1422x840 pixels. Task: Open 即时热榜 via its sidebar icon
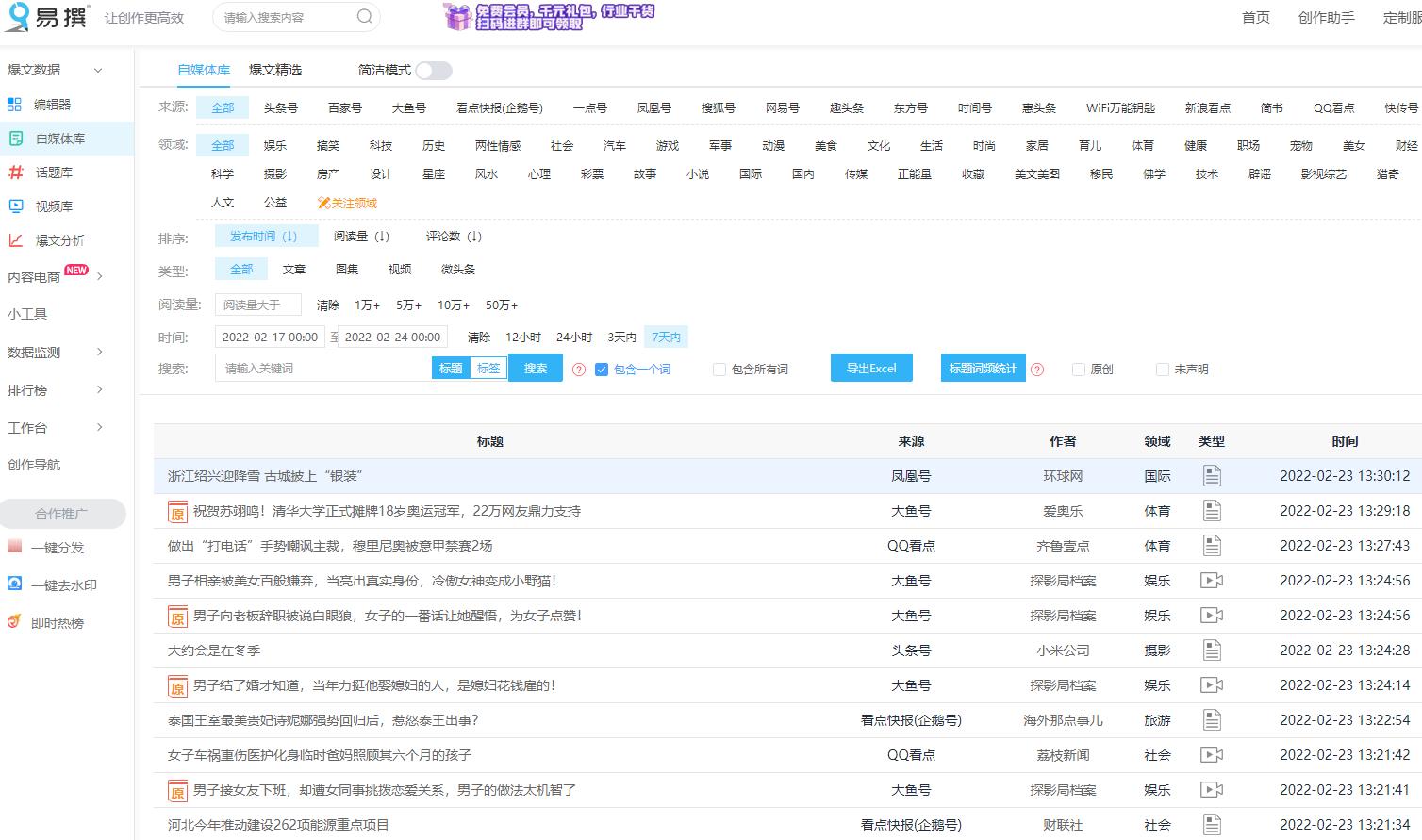tap(13, 622)
